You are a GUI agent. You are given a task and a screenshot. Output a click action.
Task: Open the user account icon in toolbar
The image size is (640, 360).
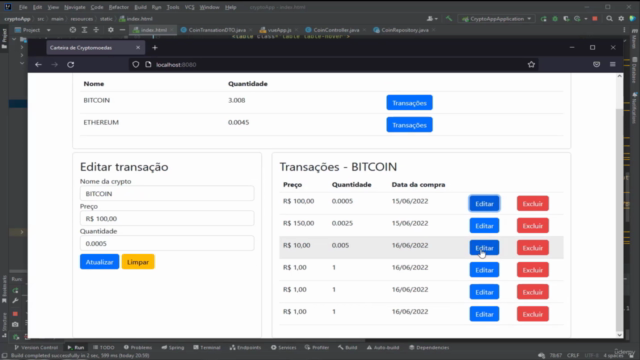[x=431, y=19]
